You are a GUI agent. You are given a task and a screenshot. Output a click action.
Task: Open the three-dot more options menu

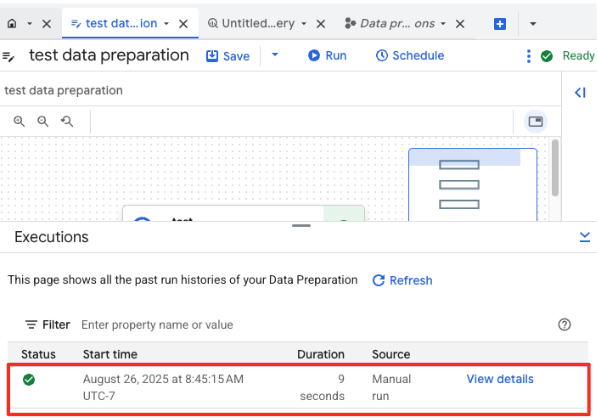click(x=529, y=56)
